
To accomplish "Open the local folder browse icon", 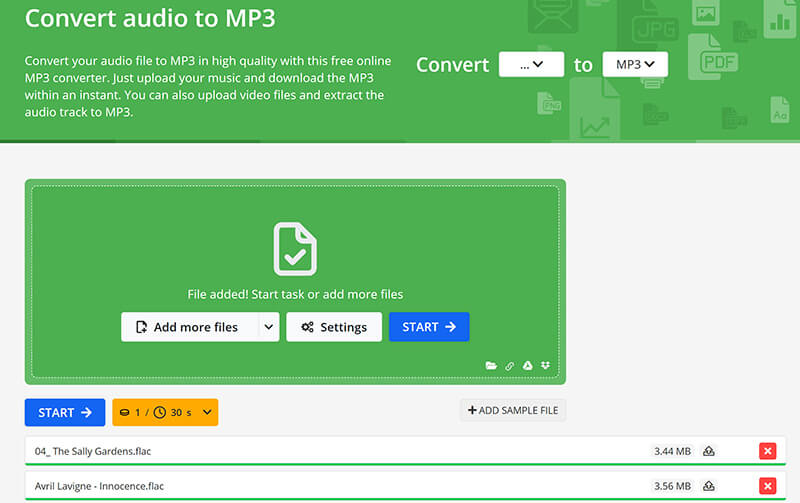I will coord(491,365).
